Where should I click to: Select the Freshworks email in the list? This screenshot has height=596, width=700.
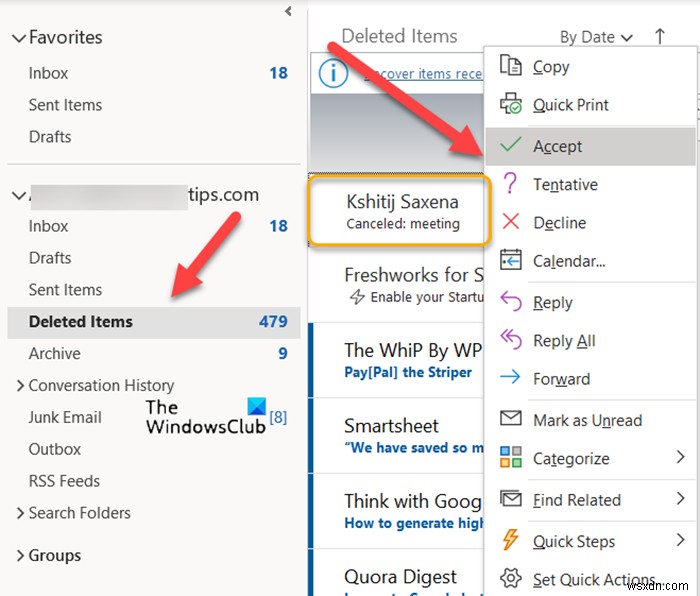[396, 285]
